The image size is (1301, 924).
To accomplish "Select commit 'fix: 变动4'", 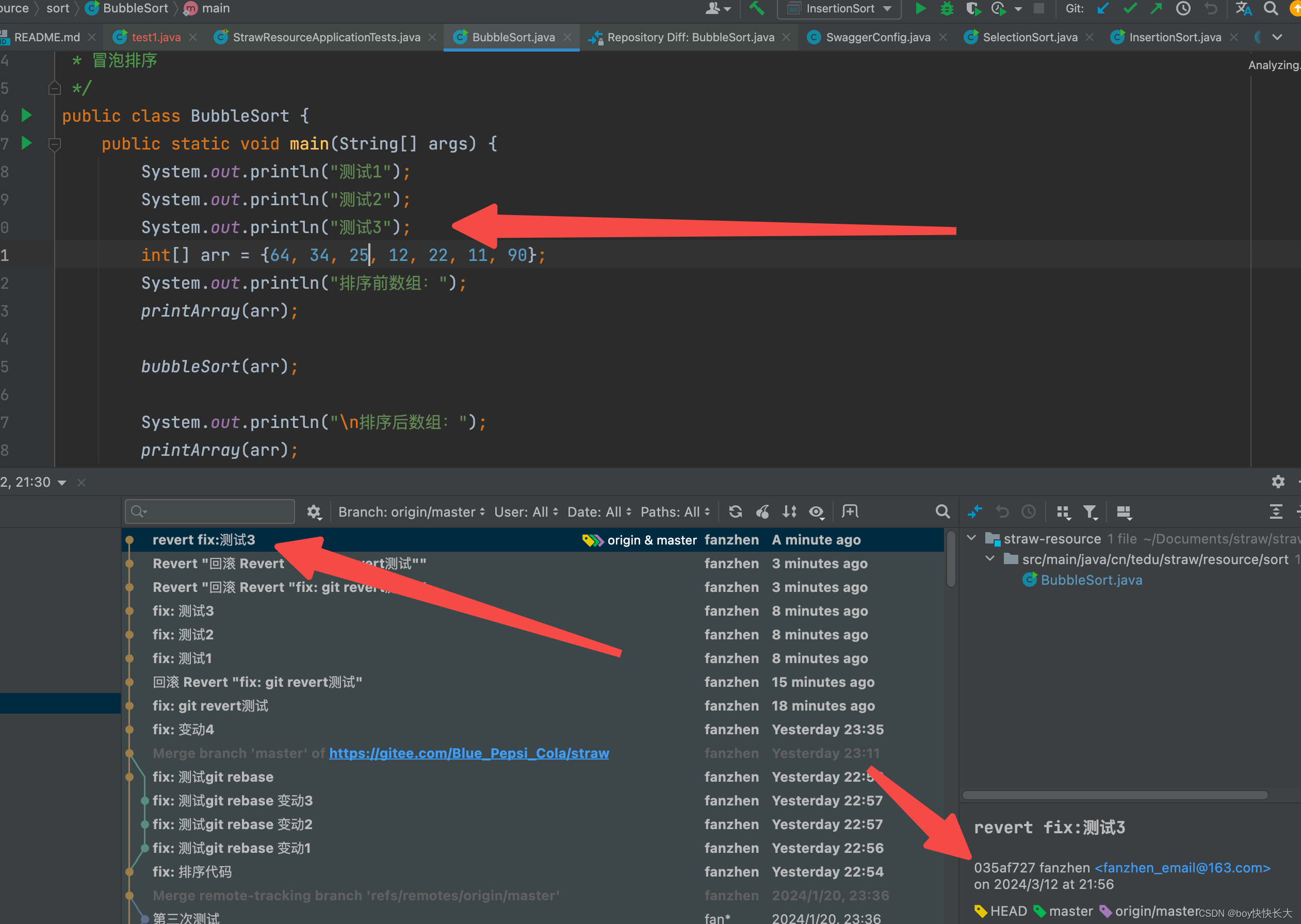I will point(533,729).
